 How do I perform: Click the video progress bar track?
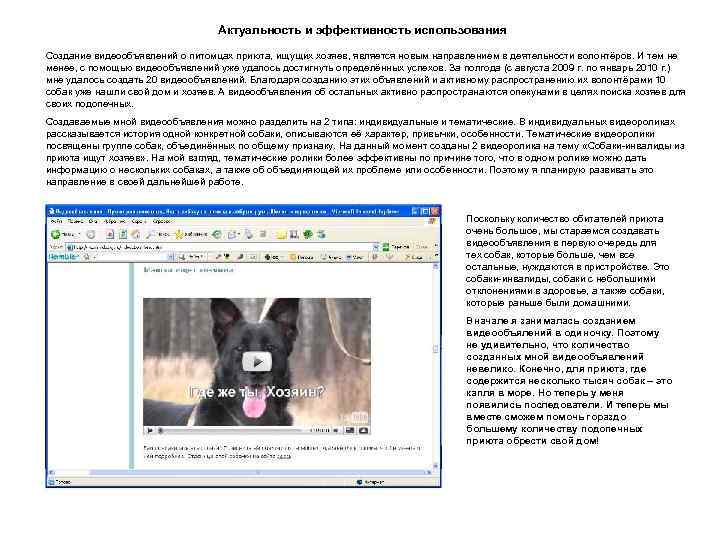point(234,430)
